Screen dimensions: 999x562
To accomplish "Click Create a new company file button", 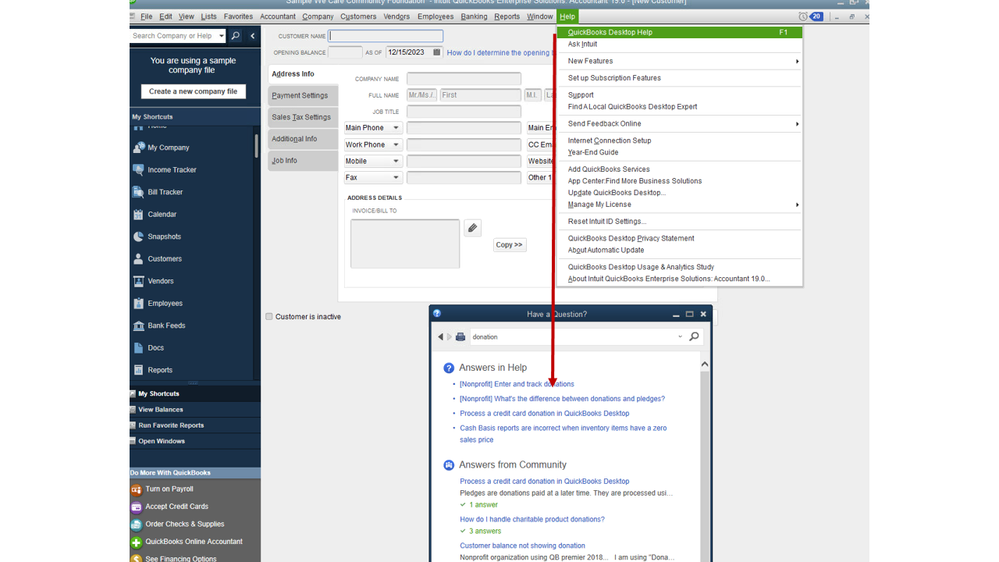I will (193, 92).
